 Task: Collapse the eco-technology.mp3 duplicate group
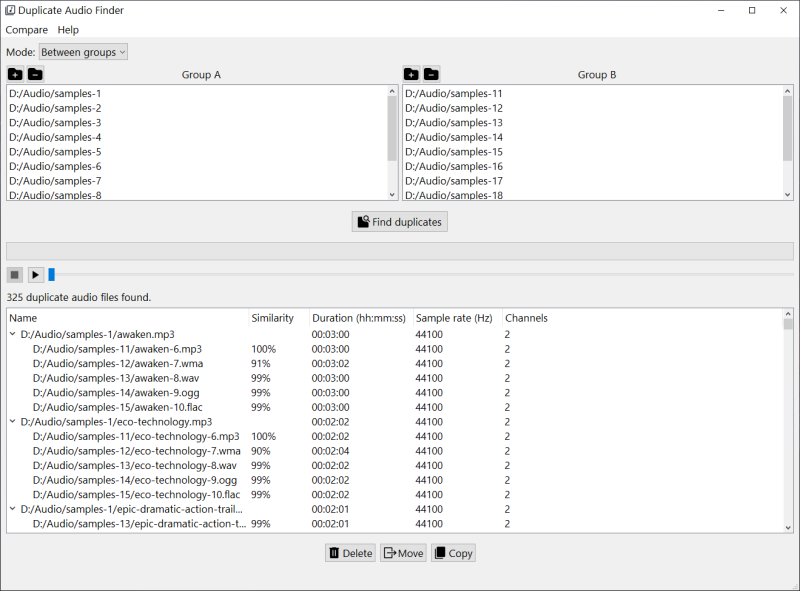coord(13,421)
